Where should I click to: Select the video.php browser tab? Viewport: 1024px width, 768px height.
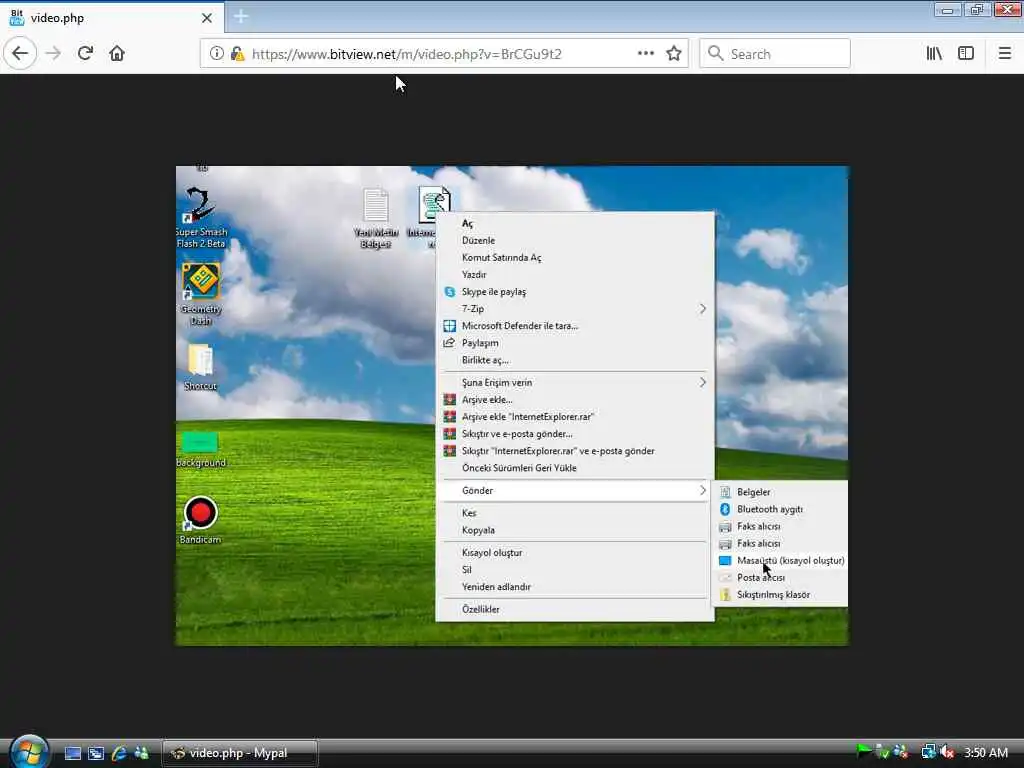click(112, 18)
